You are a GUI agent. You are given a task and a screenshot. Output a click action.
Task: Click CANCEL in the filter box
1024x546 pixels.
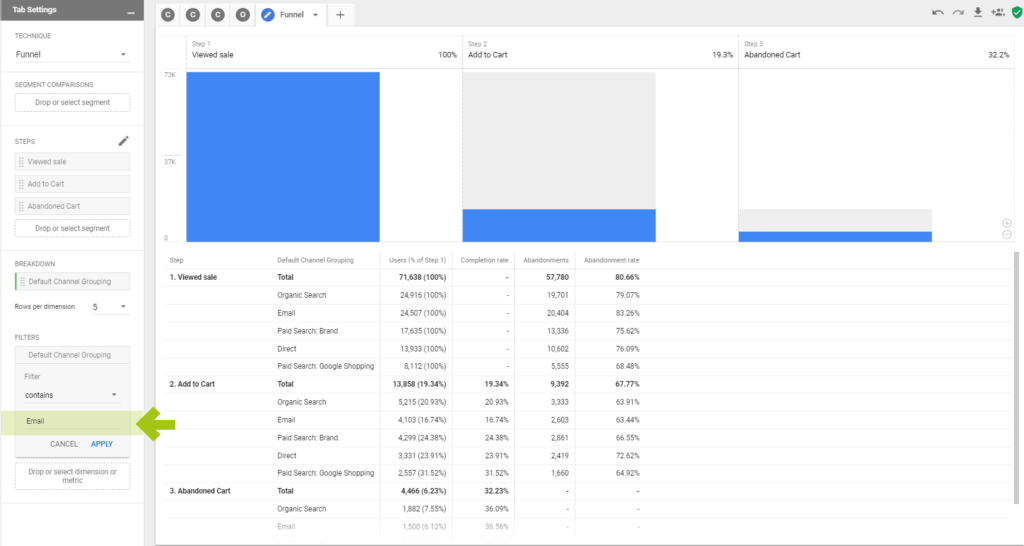coord(64,443)
